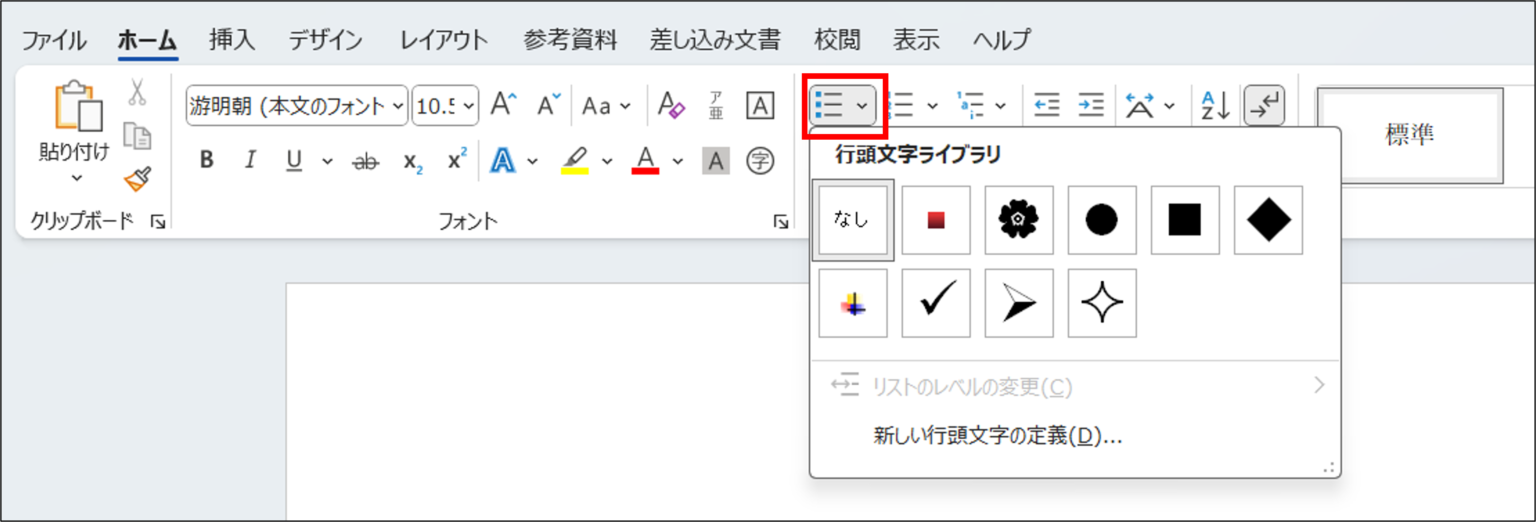Open the font name dropdown

399,106
